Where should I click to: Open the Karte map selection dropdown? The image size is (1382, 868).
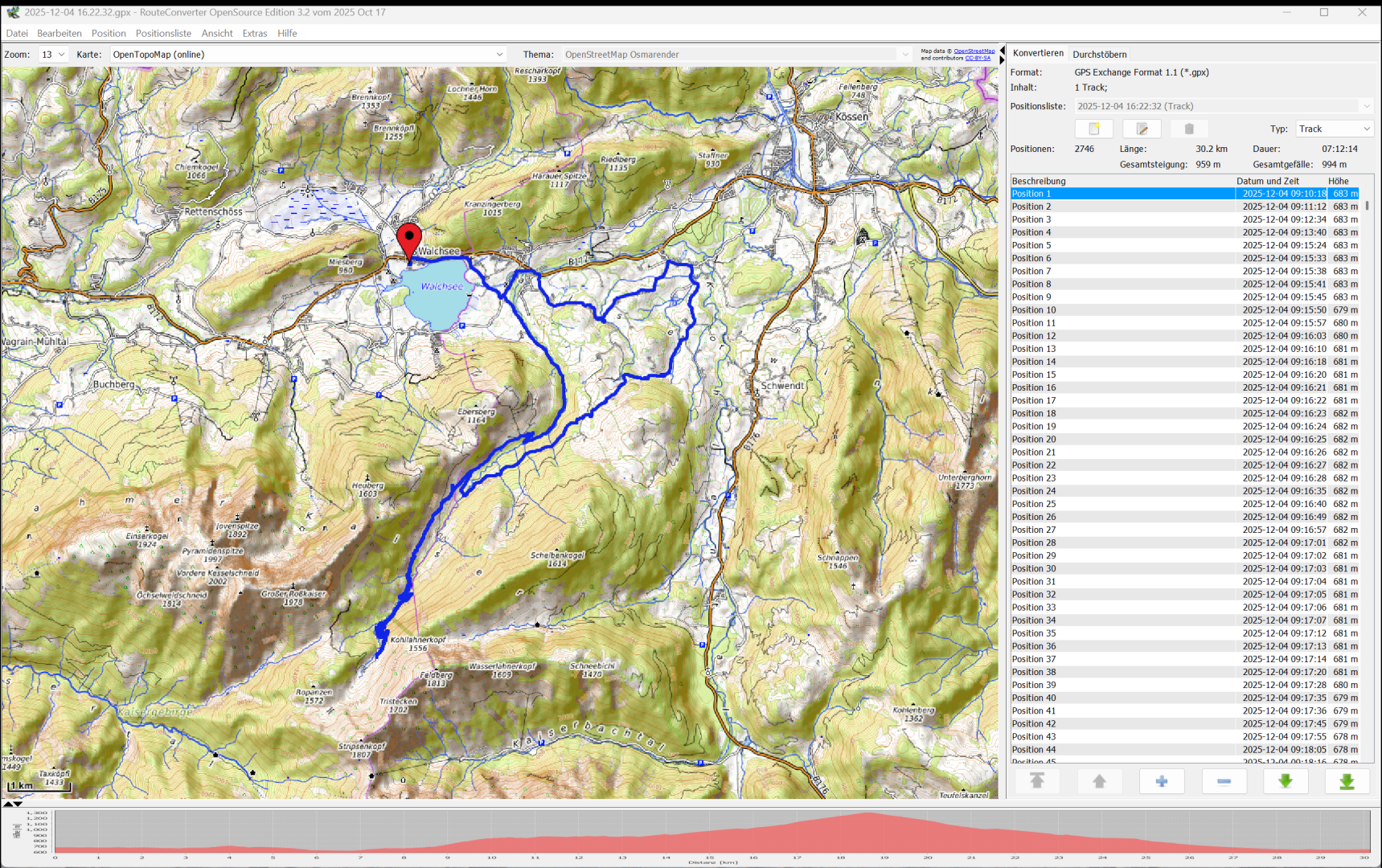(x=308, y=55)
